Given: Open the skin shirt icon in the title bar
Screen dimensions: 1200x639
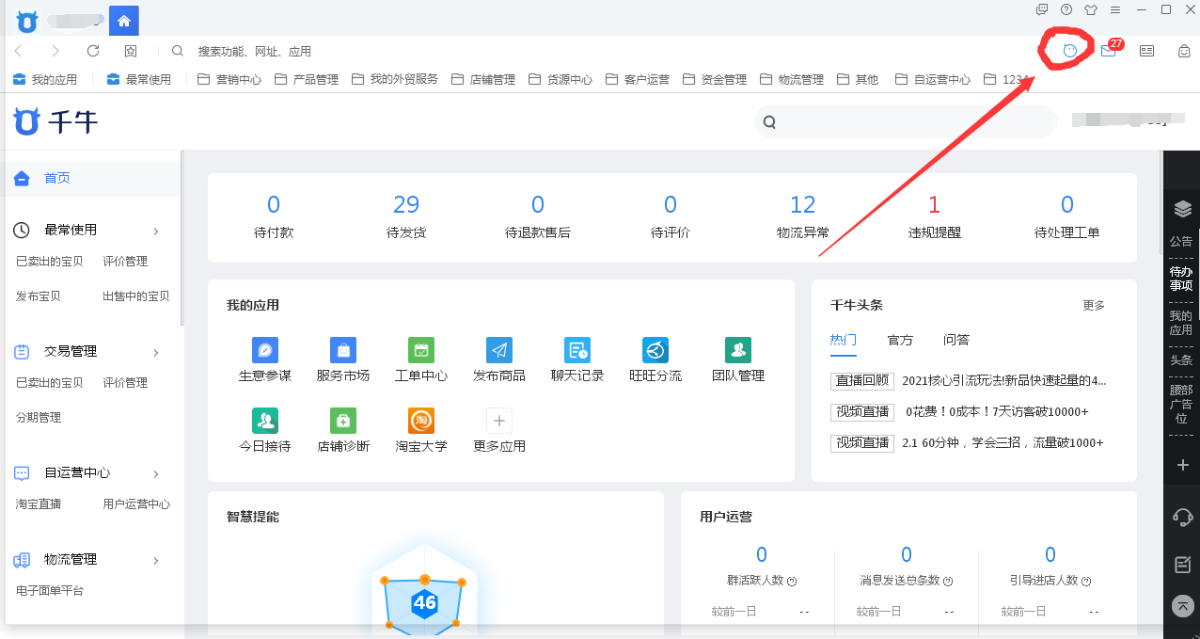Looking at the screenshot, I should [1091, 10].
